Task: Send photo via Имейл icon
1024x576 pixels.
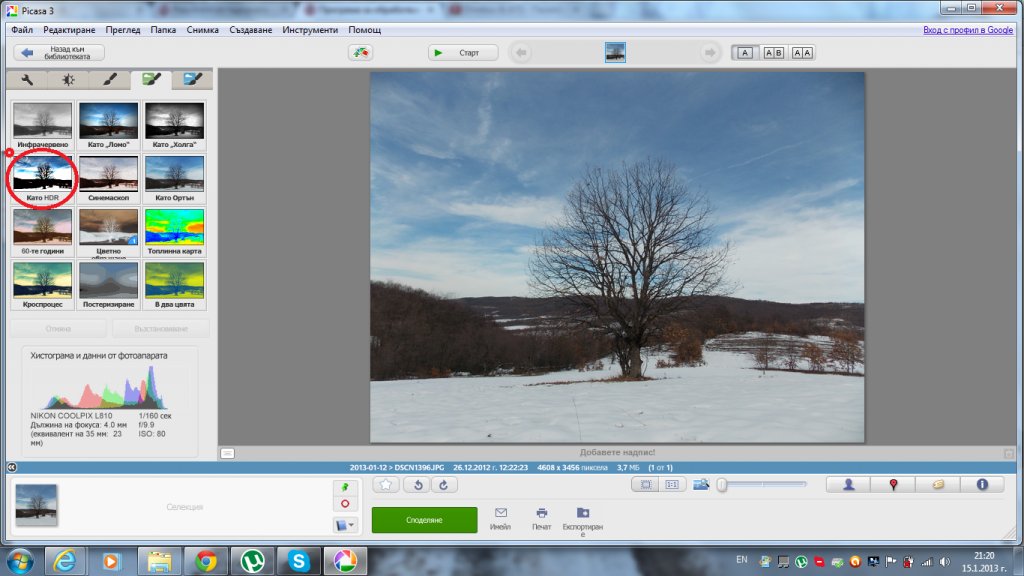Action: point(500,519)
